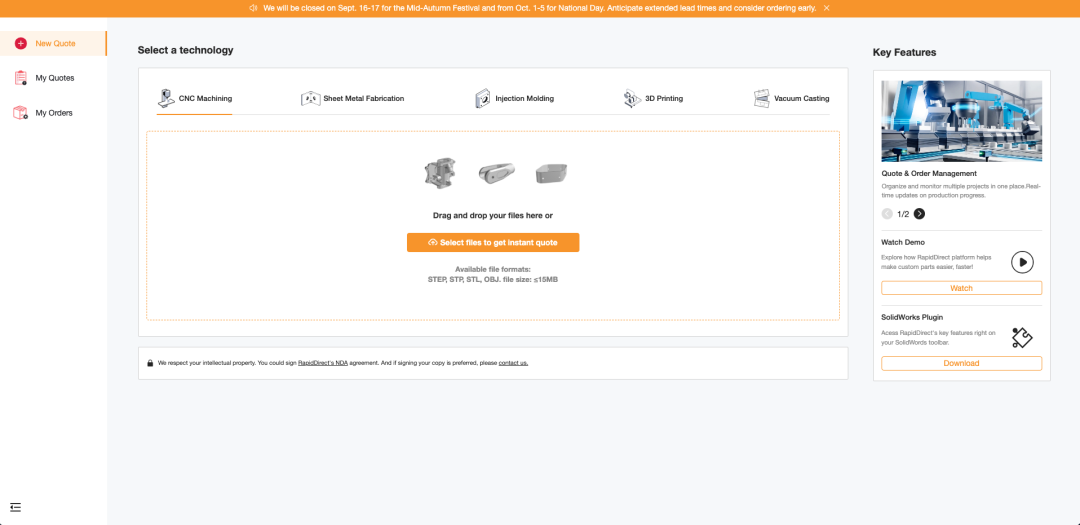This screenshot has height=525, width=1080.
Task: Open My Quotes in sidebar
Action: (54, 78)
